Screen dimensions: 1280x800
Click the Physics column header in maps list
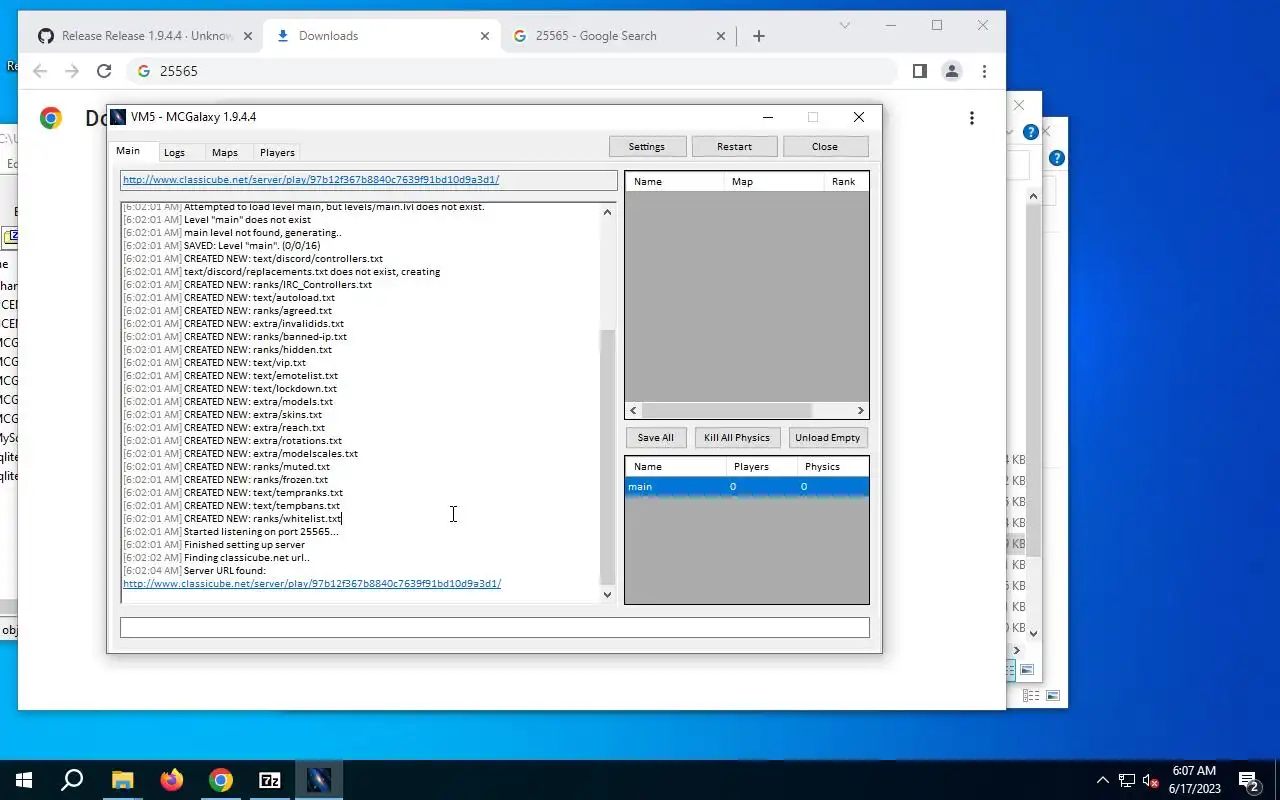832,466
